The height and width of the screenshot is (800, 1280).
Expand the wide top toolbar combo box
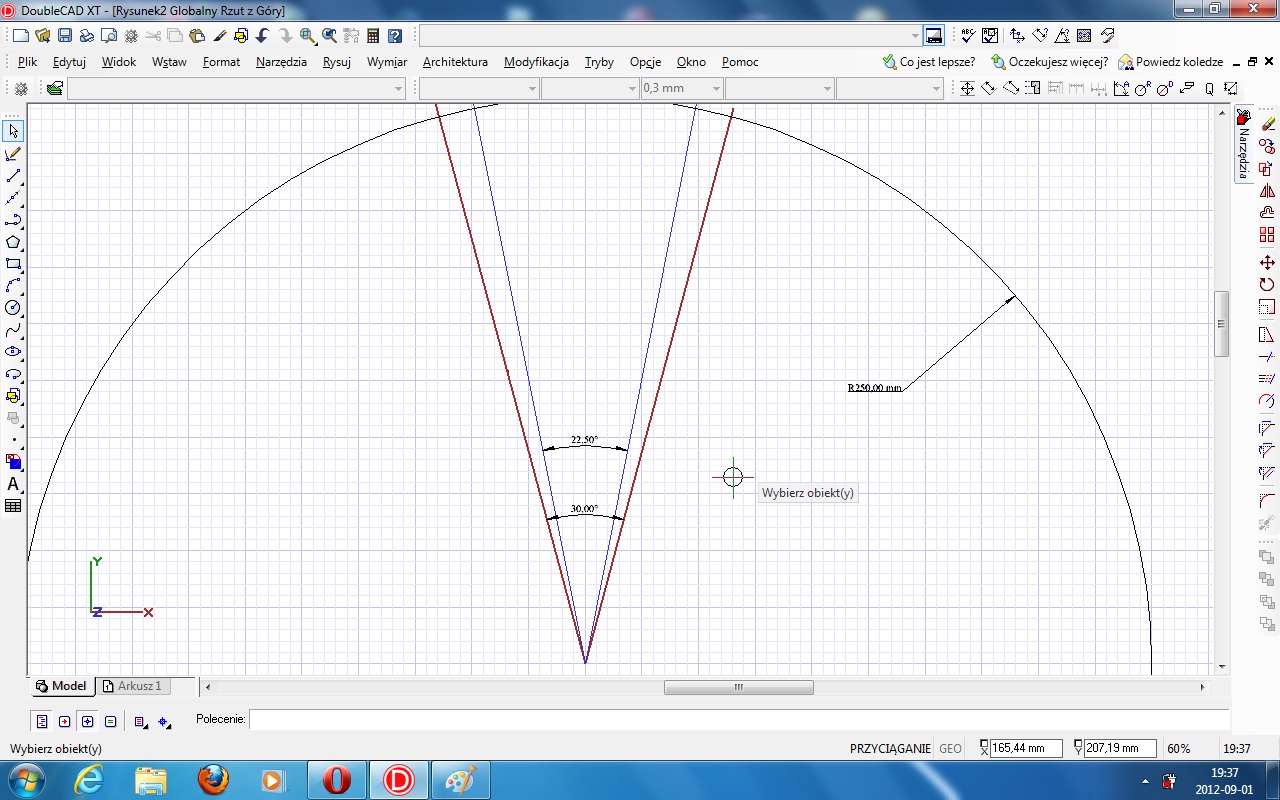(914, 36)
